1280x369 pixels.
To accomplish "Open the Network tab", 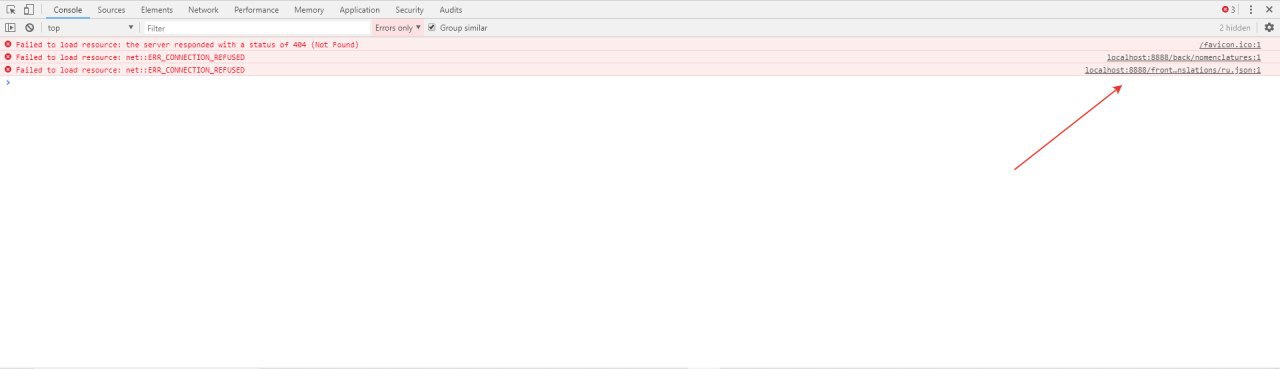I will pos(203,10).
